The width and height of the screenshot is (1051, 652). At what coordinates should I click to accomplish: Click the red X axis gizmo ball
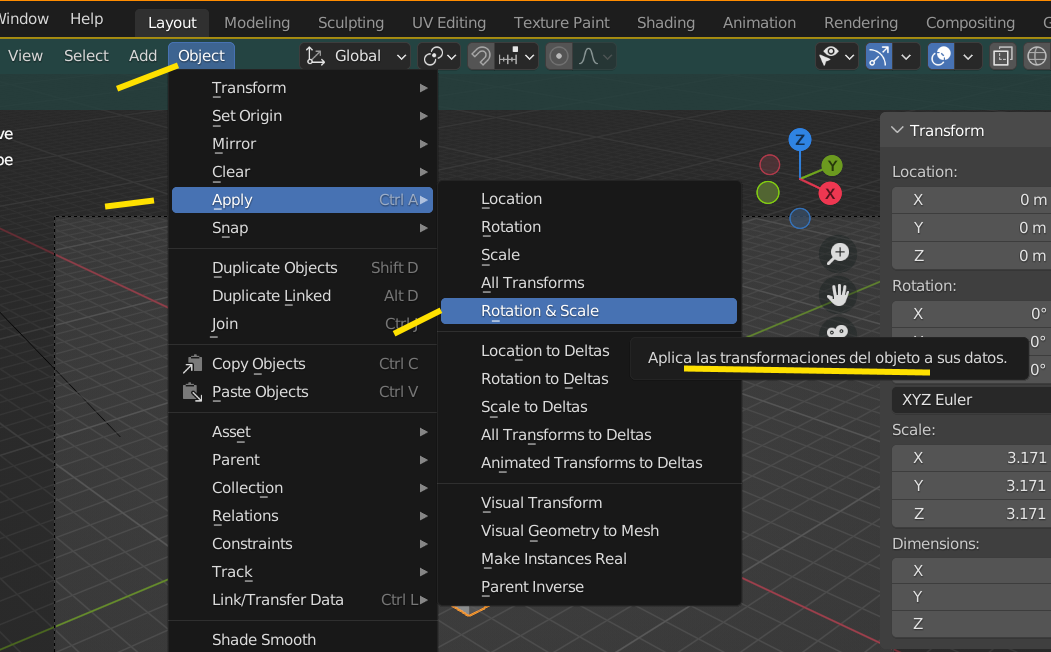830,194
